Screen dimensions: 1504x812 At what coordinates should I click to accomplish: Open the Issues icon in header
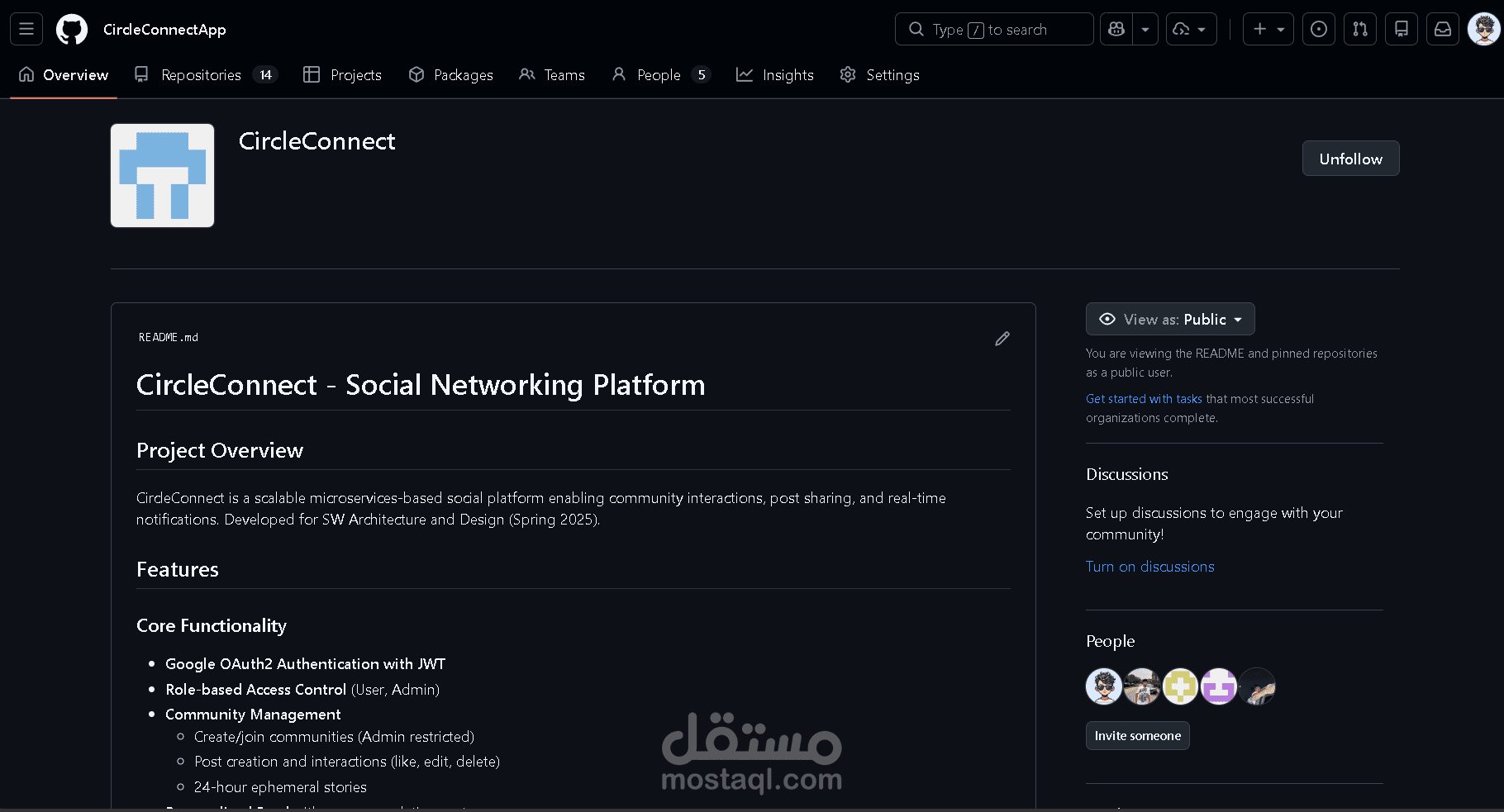1319,29
